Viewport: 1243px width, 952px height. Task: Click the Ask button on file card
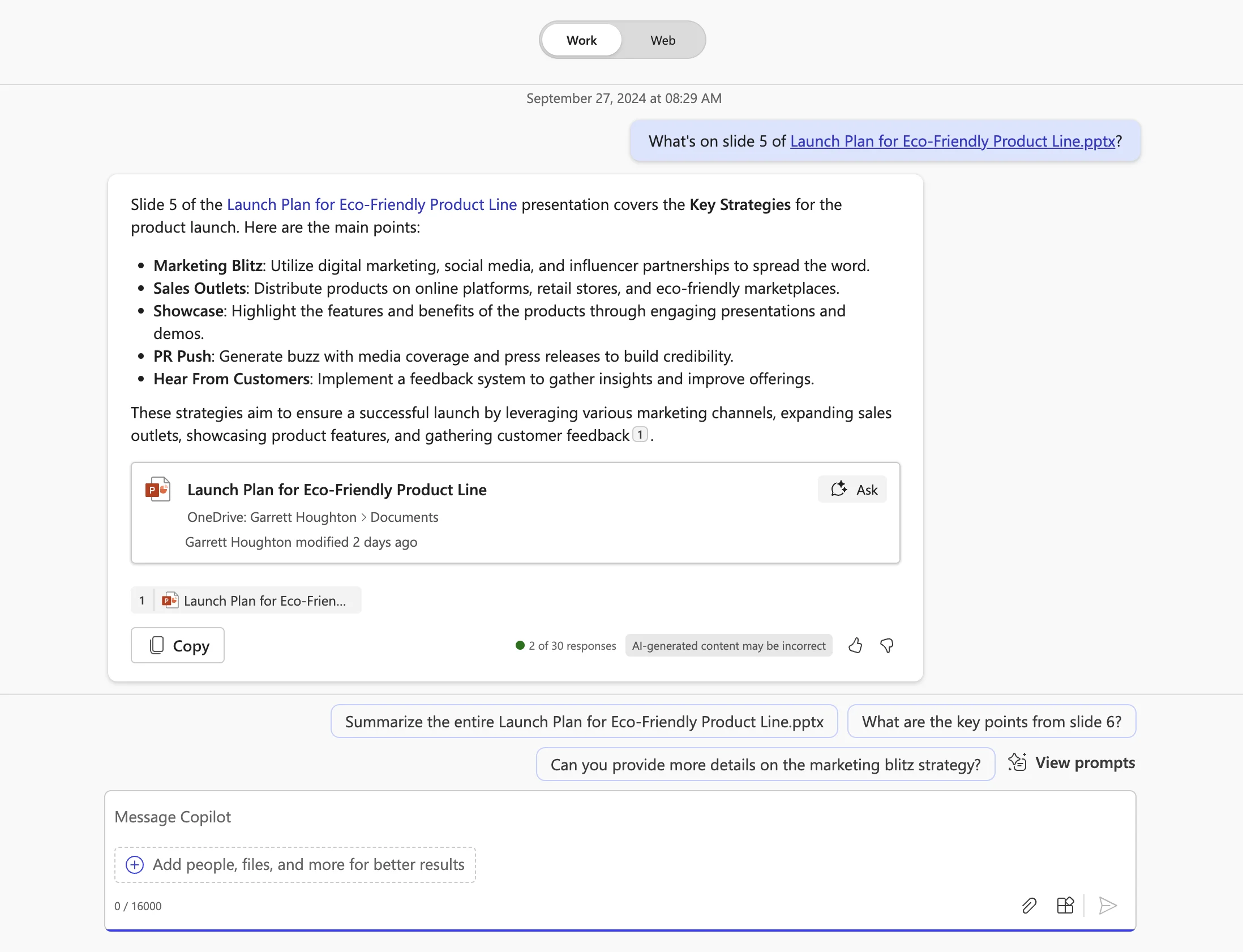pyautogui.click(x=852, y=489)
